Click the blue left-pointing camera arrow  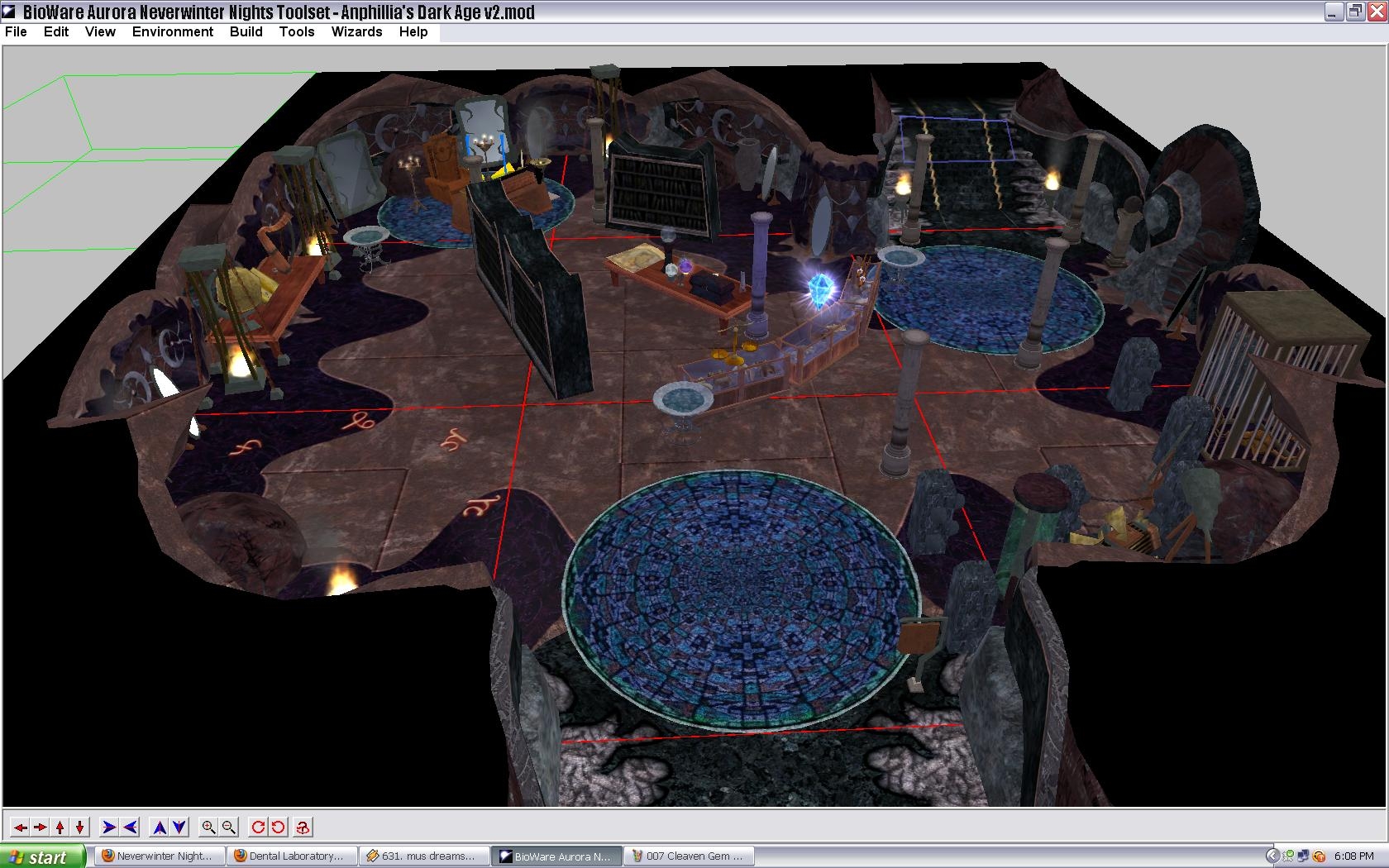(x=130, y=827)
